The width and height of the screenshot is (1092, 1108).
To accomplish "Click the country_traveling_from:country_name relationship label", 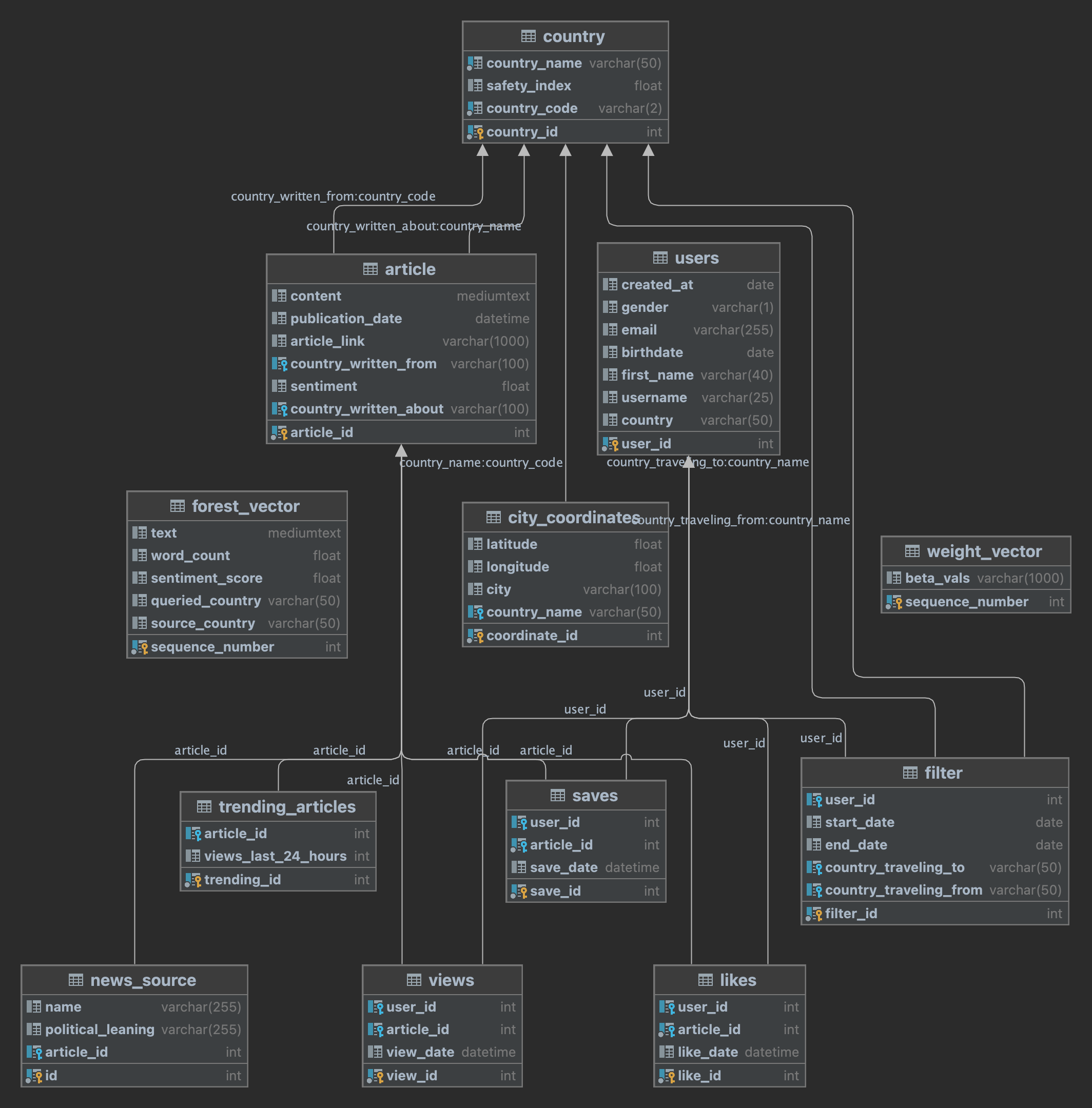I will (741, 521).
